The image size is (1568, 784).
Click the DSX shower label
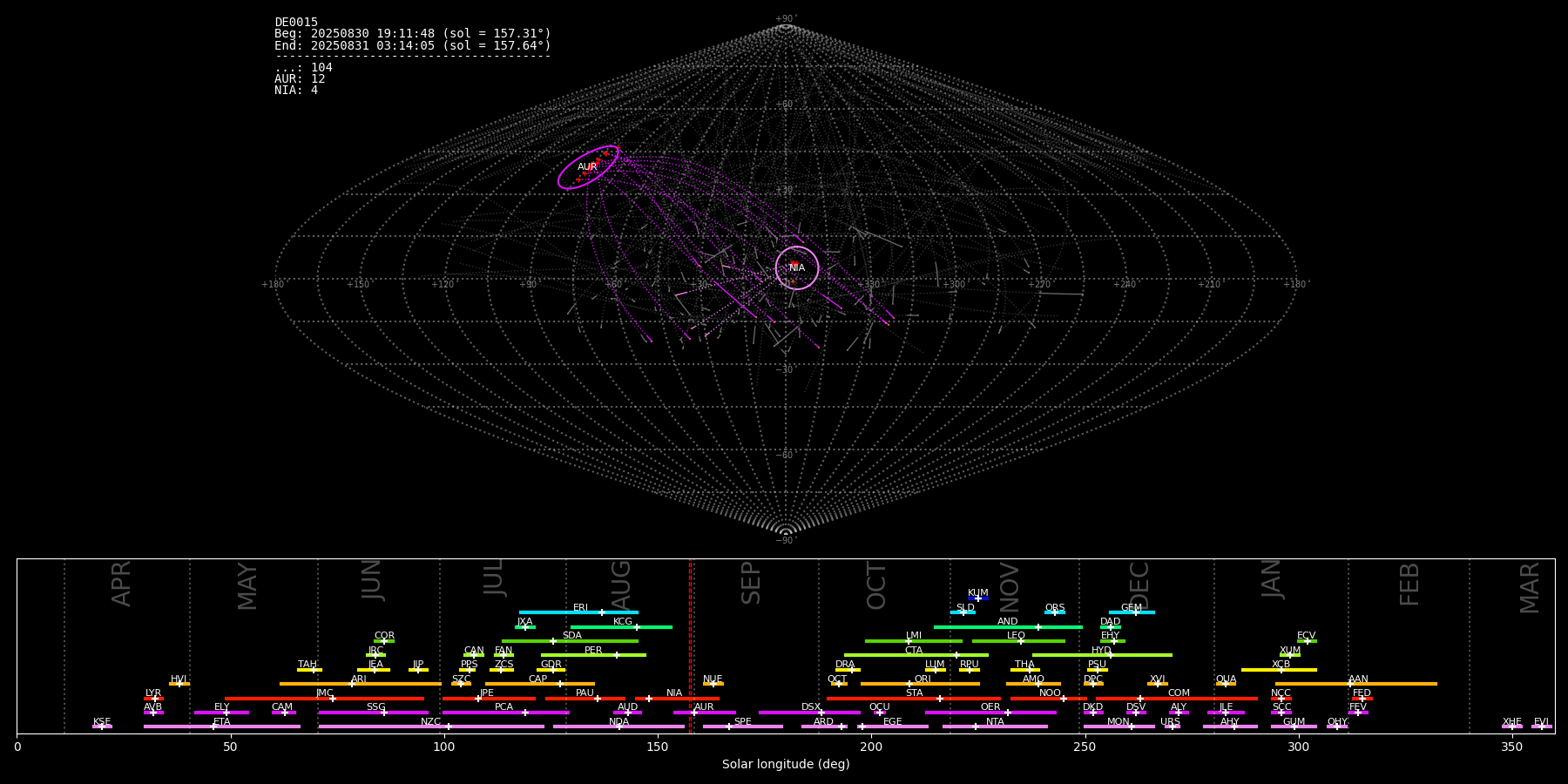coord(811,707)
